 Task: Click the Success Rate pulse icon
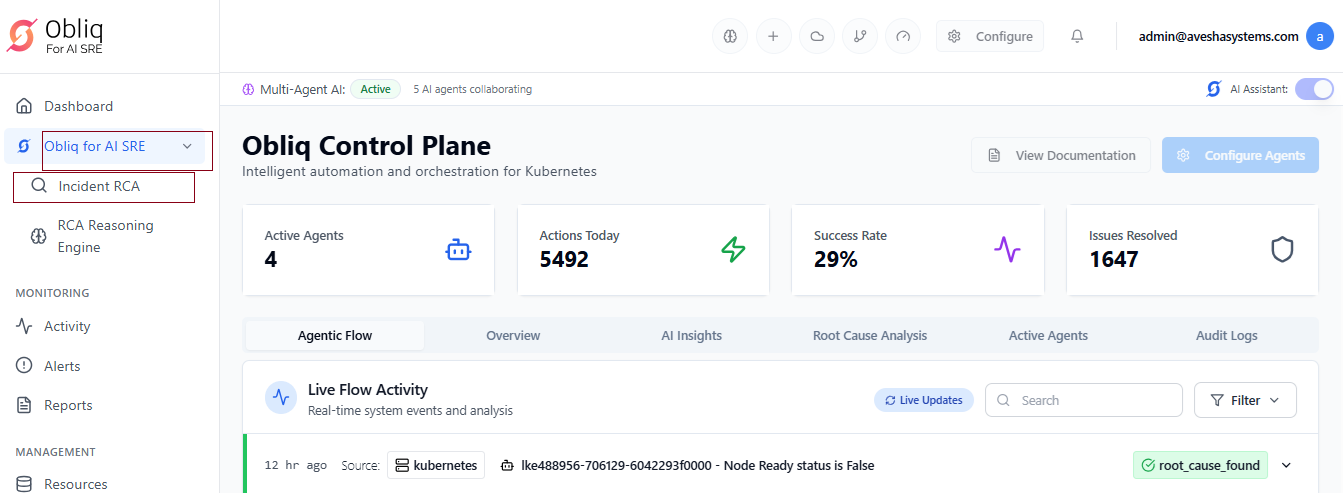pyautogui.click(x=1007, y=249)
